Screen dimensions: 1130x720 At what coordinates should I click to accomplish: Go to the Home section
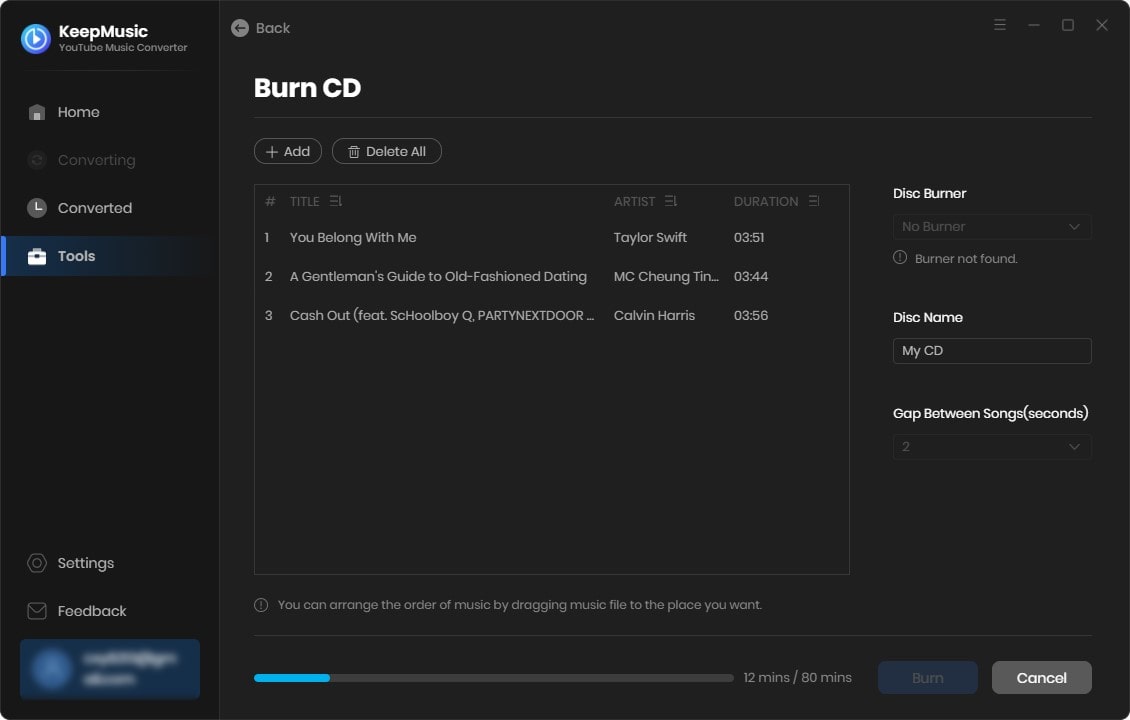pyautogui.click(x=78, y=112)
